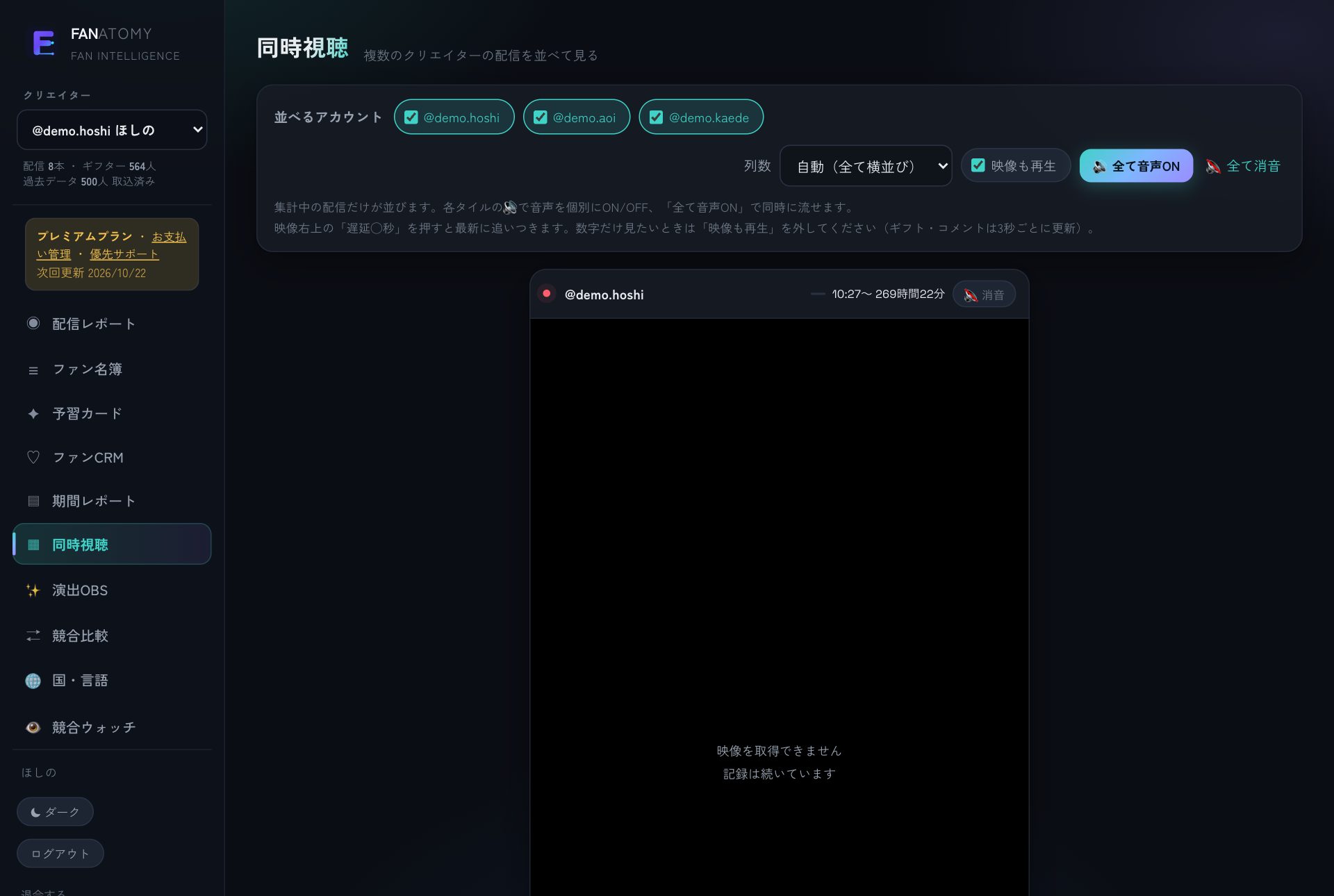Image resolution: width=1334 pixels, height=896 pixels.
Task: Click the 競合ウォッチ eye icon
Action: (33, 727)
